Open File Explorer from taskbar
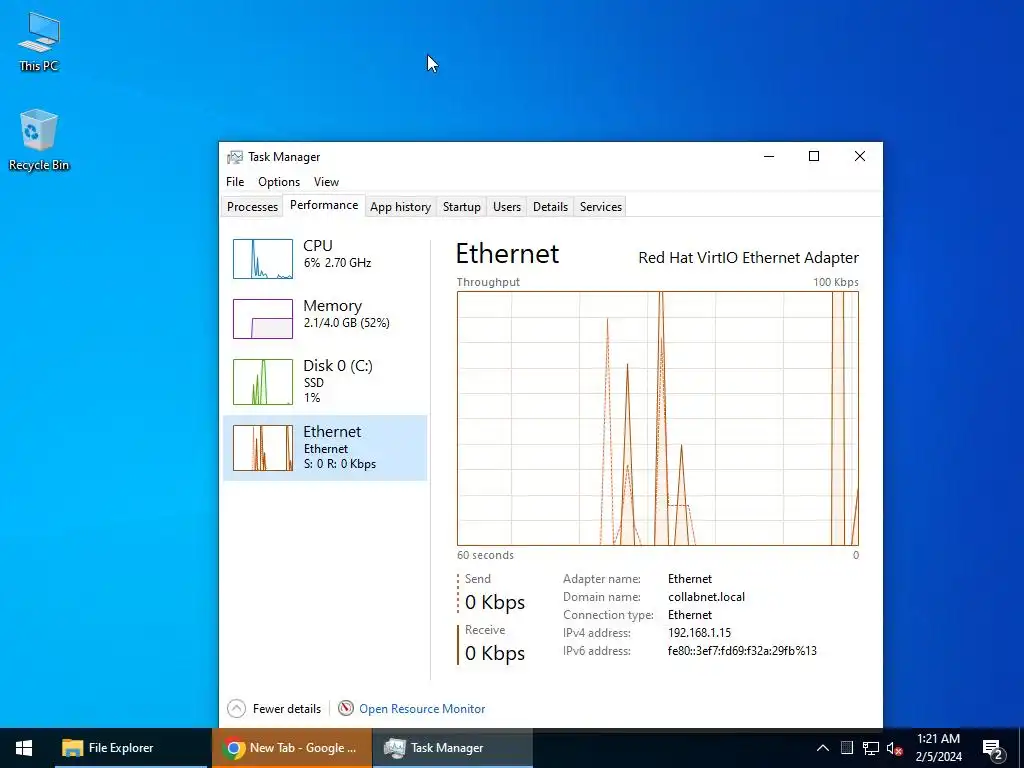1024x768 pixels. point(131,748)
